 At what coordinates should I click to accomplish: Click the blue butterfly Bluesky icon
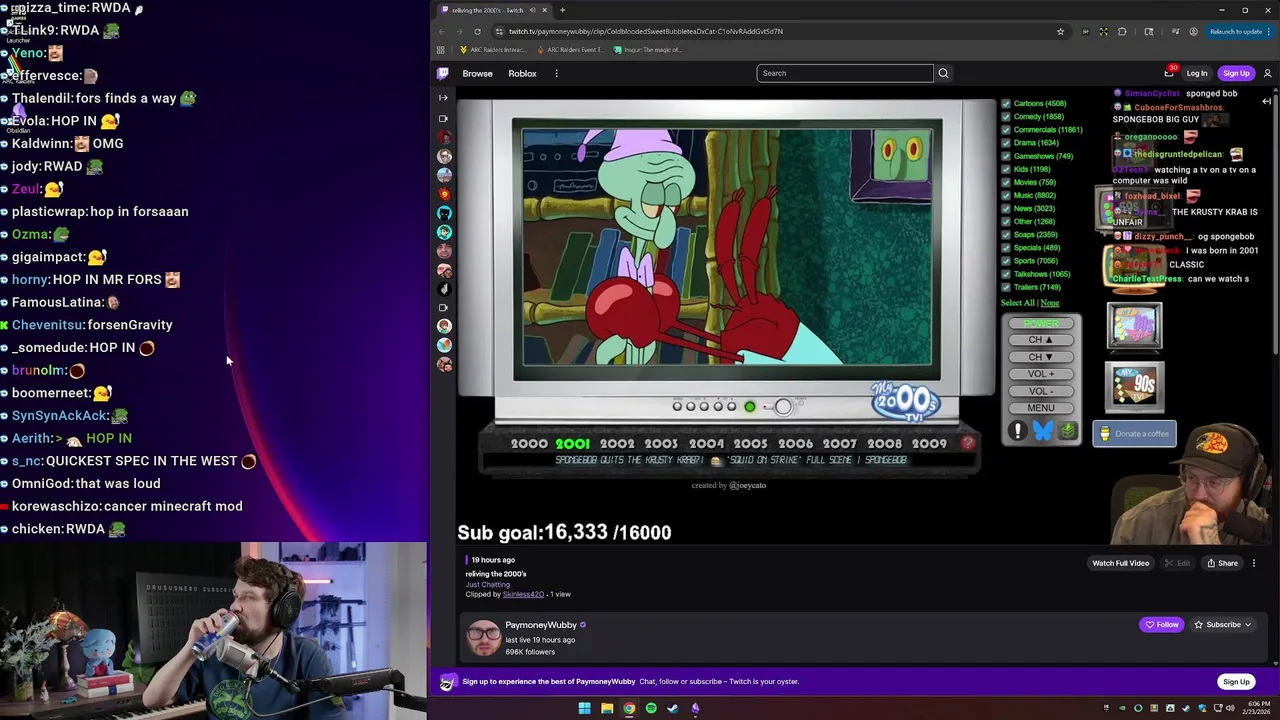[1042, 431]
